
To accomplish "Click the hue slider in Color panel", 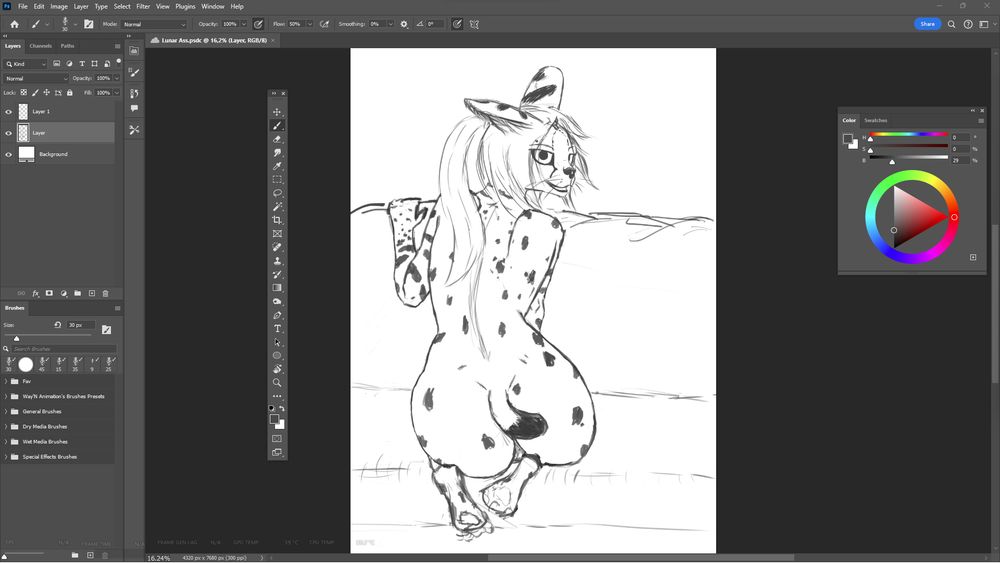I will coord(908,135).
